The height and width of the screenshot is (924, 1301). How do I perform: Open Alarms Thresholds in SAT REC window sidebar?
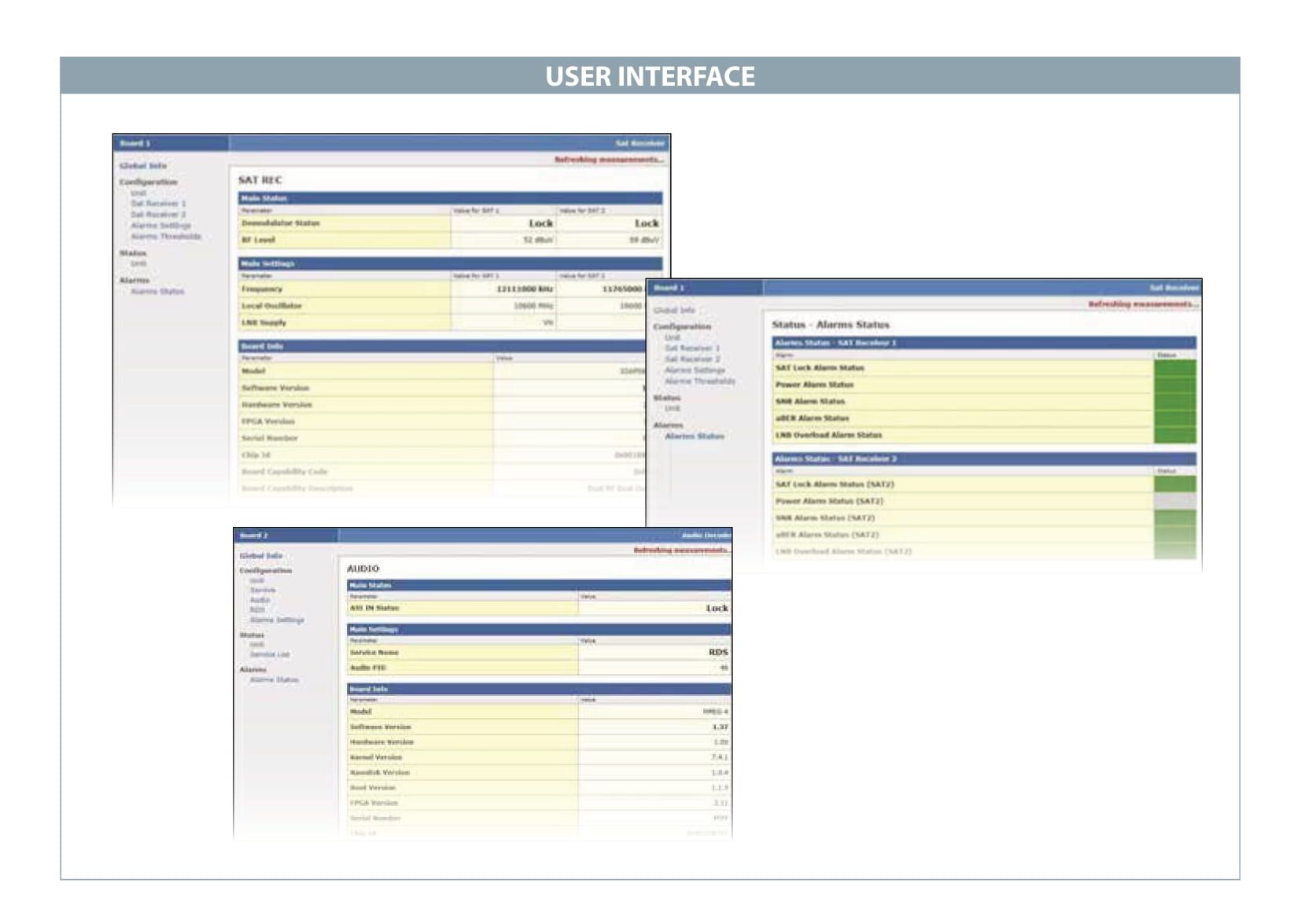point(166,236)
